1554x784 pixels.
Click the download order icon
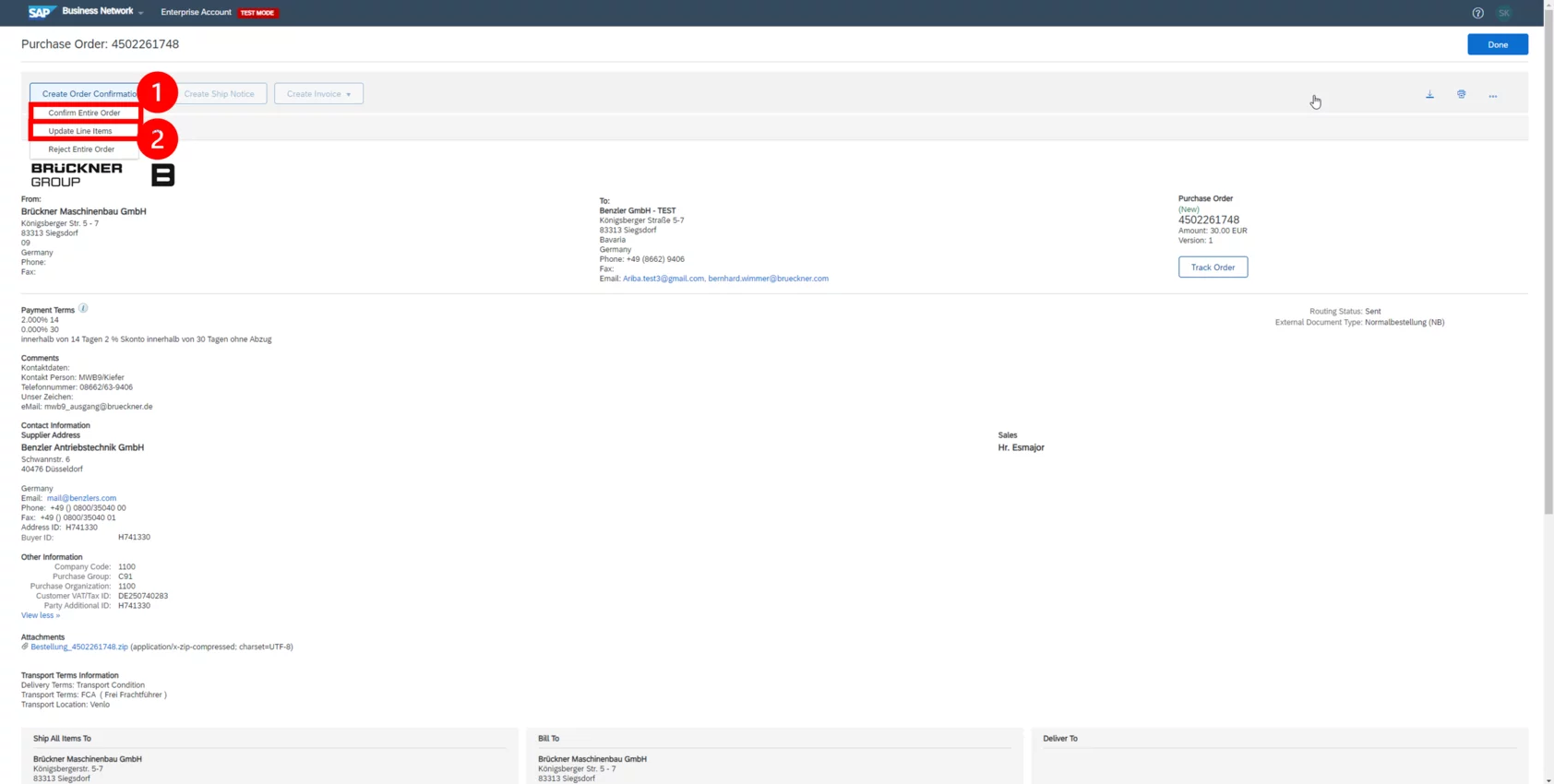(1429, 94)
